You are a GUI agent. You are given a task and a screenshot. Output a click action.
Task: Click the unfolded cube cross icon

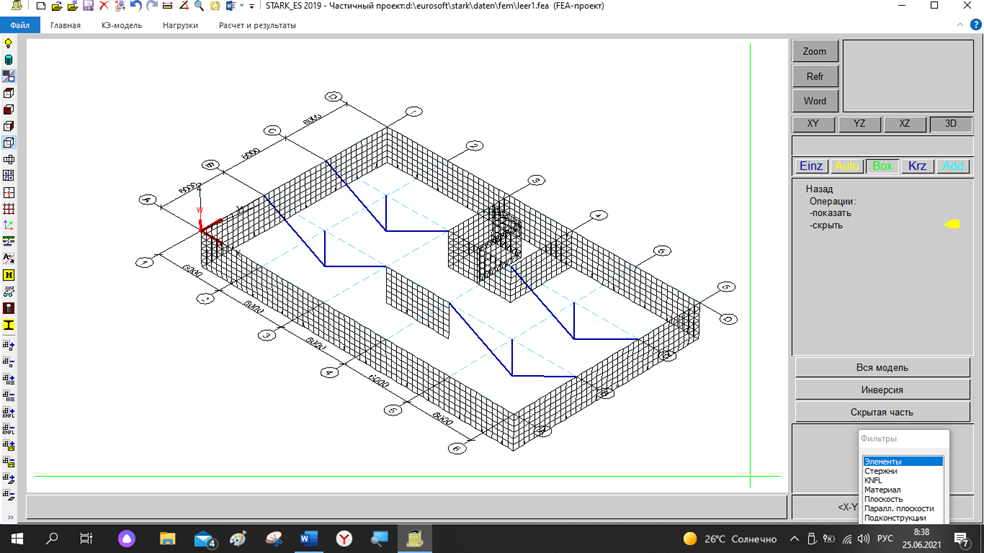(9, 159)
